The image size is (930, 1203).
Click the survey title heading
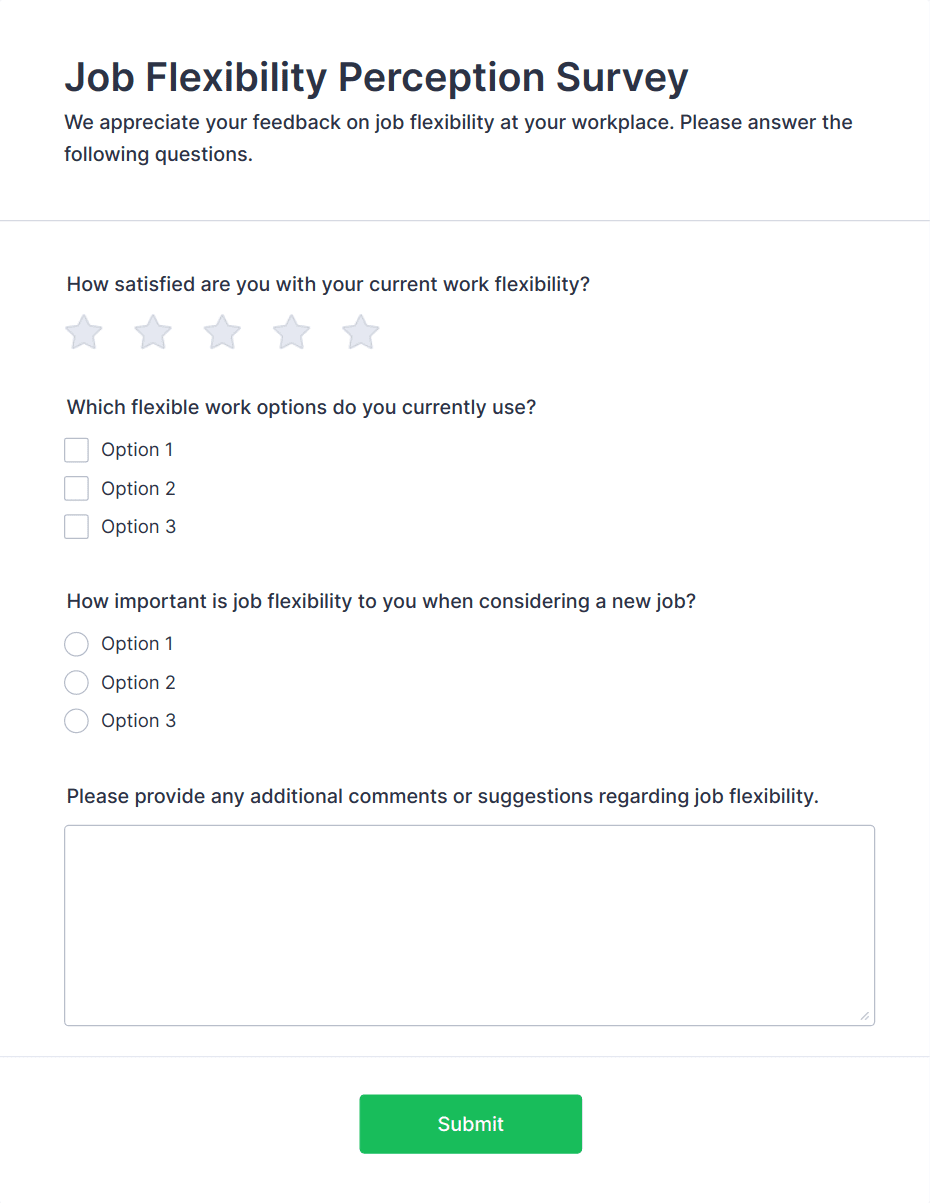[x=376, y=77]
